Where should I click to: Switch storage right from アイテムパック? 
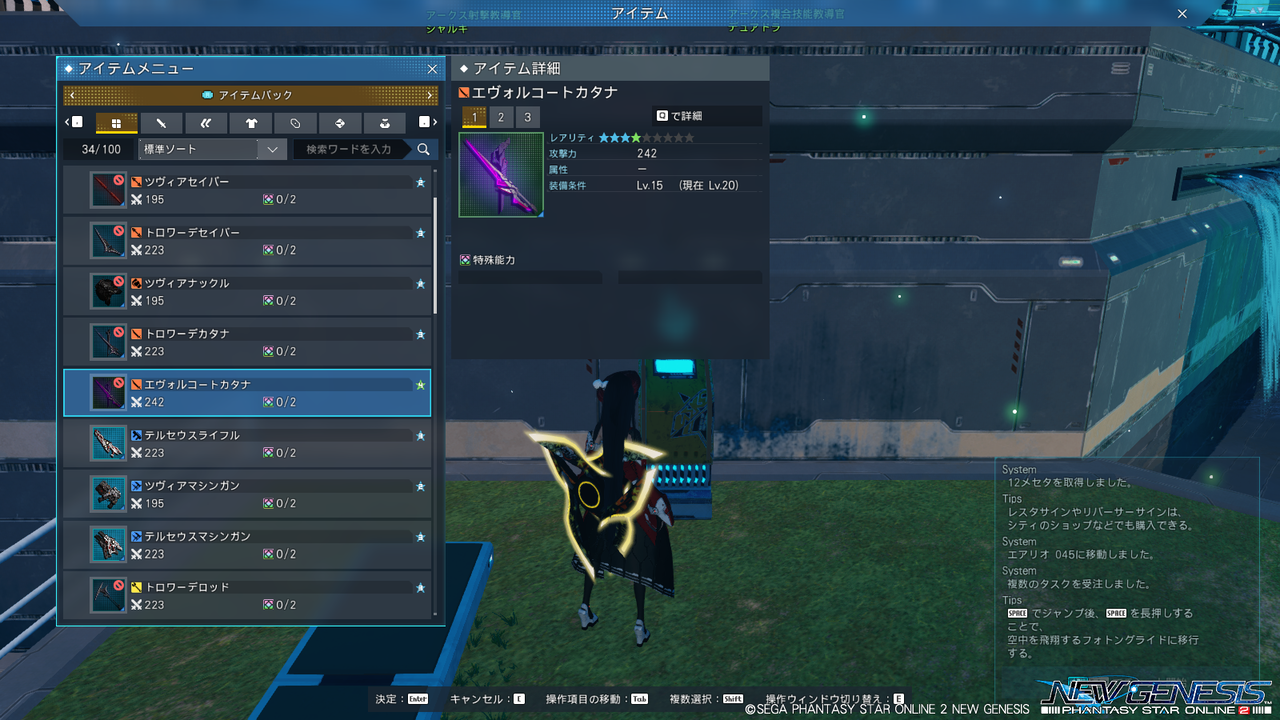431,95
